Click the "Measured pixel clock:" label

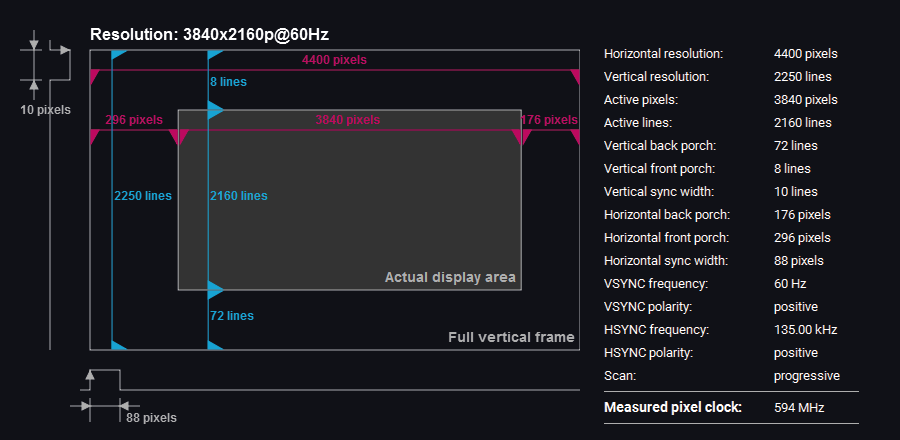pos(673,408)
